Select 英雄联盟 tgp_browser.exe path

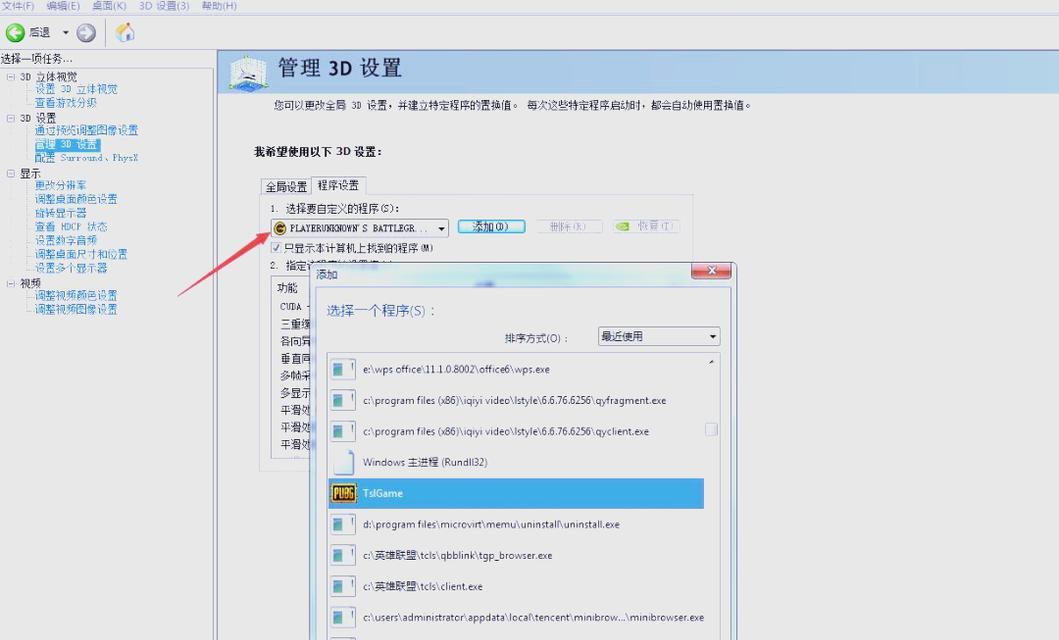coord(458,556)
